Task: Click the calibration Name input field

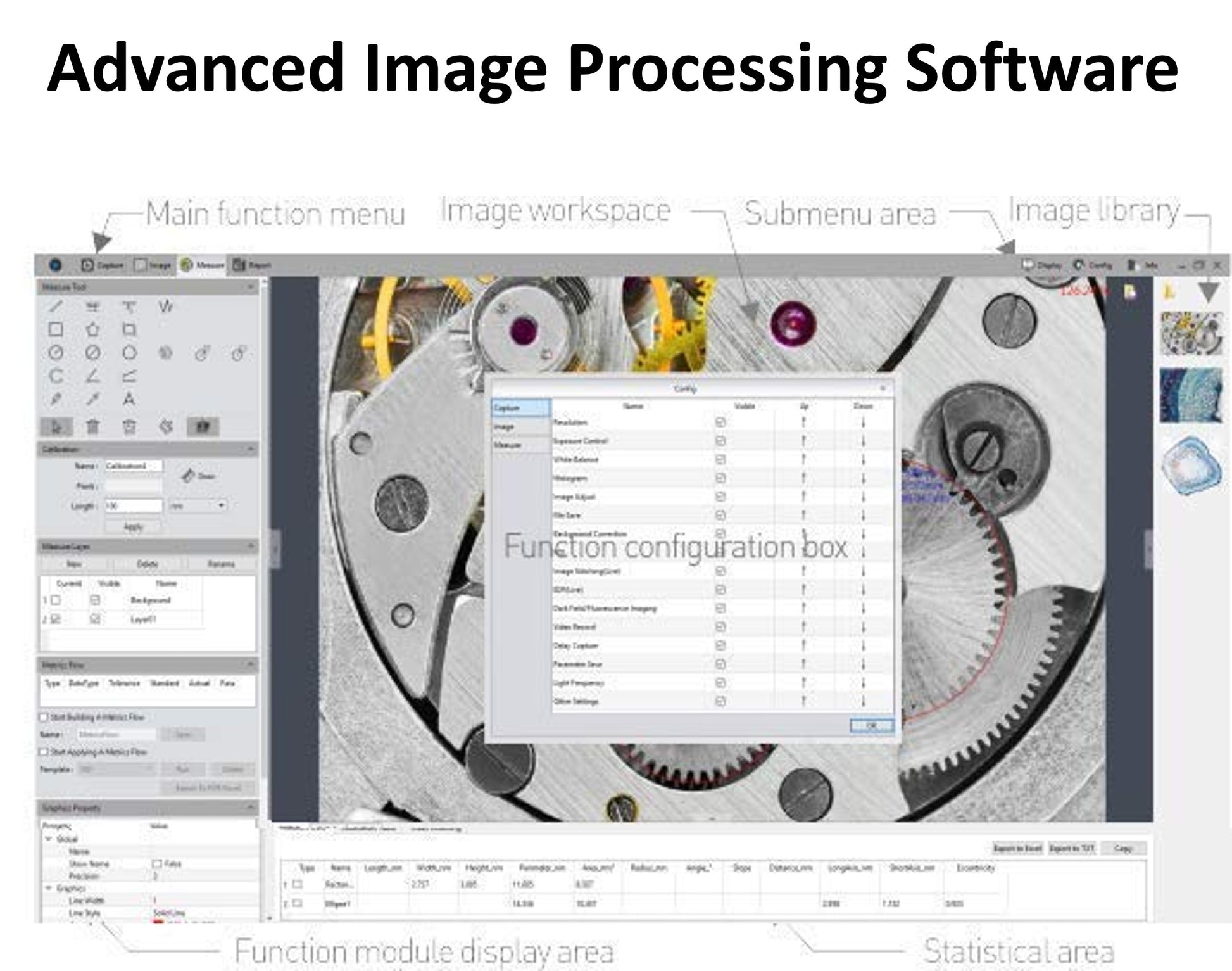Action: pyautogui.click(x=133, y=466)
